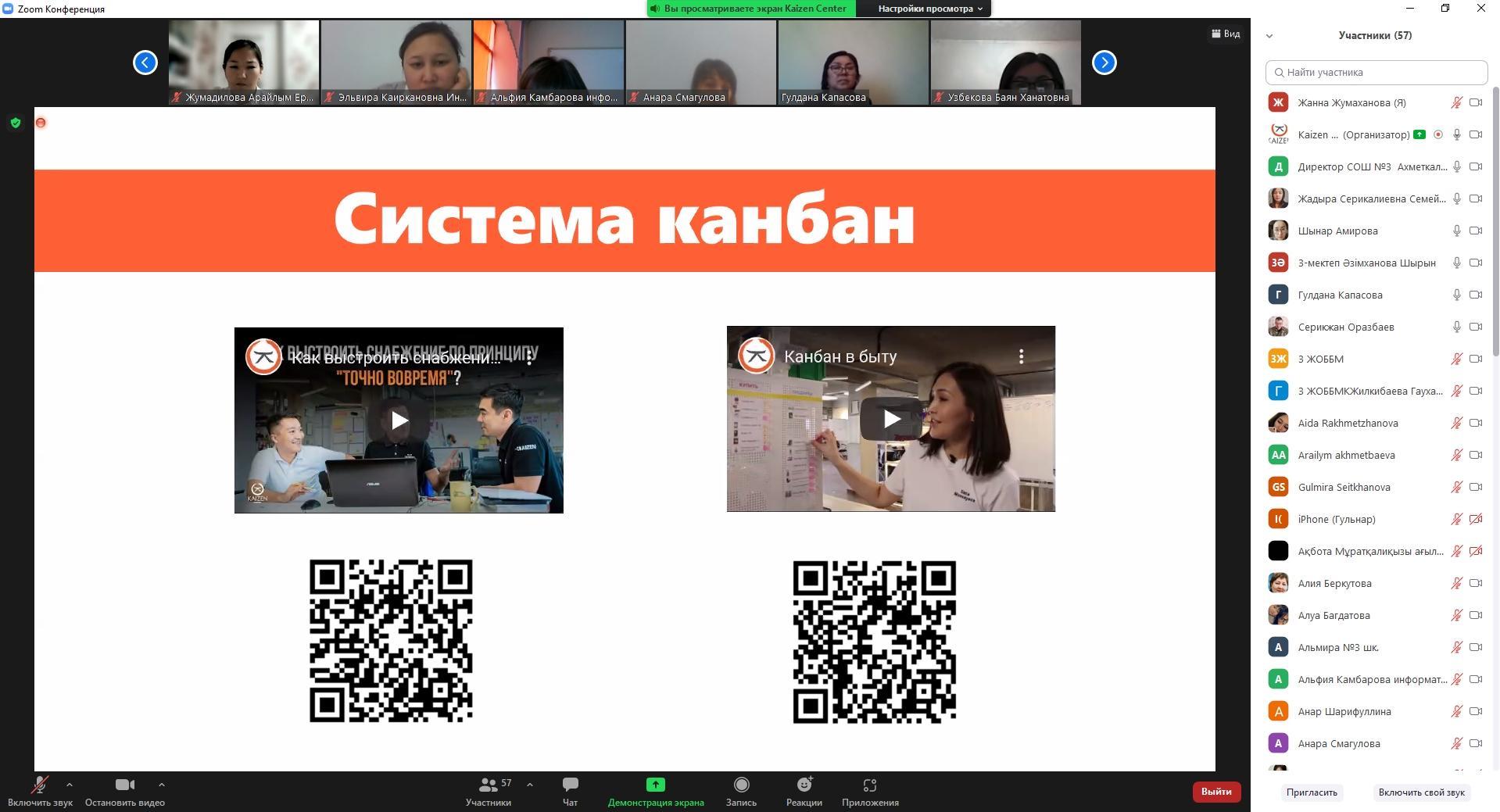Unmute microphone with Включить звук button
The height and width of the screenshot is (812, 1500).
[40, 791]
